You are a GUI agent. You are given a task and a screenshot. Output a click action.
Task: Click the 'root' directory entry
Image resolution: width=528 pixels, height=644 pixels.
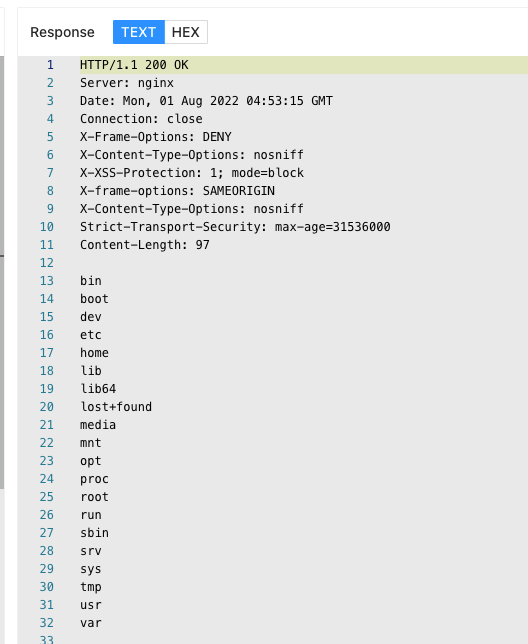[x=94, y=497]
